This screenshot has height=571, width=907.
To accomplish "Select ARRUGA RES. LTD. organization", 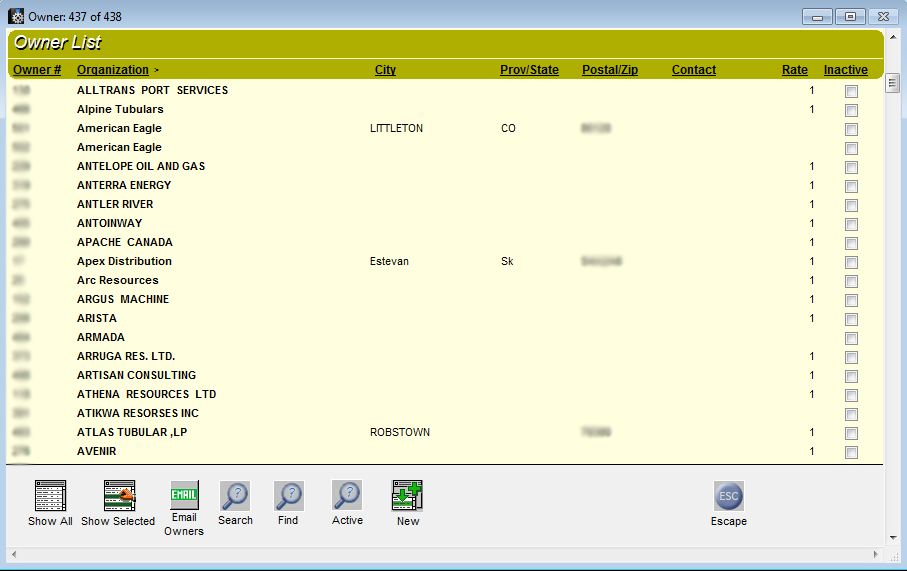I will click(x=126, y=356).
